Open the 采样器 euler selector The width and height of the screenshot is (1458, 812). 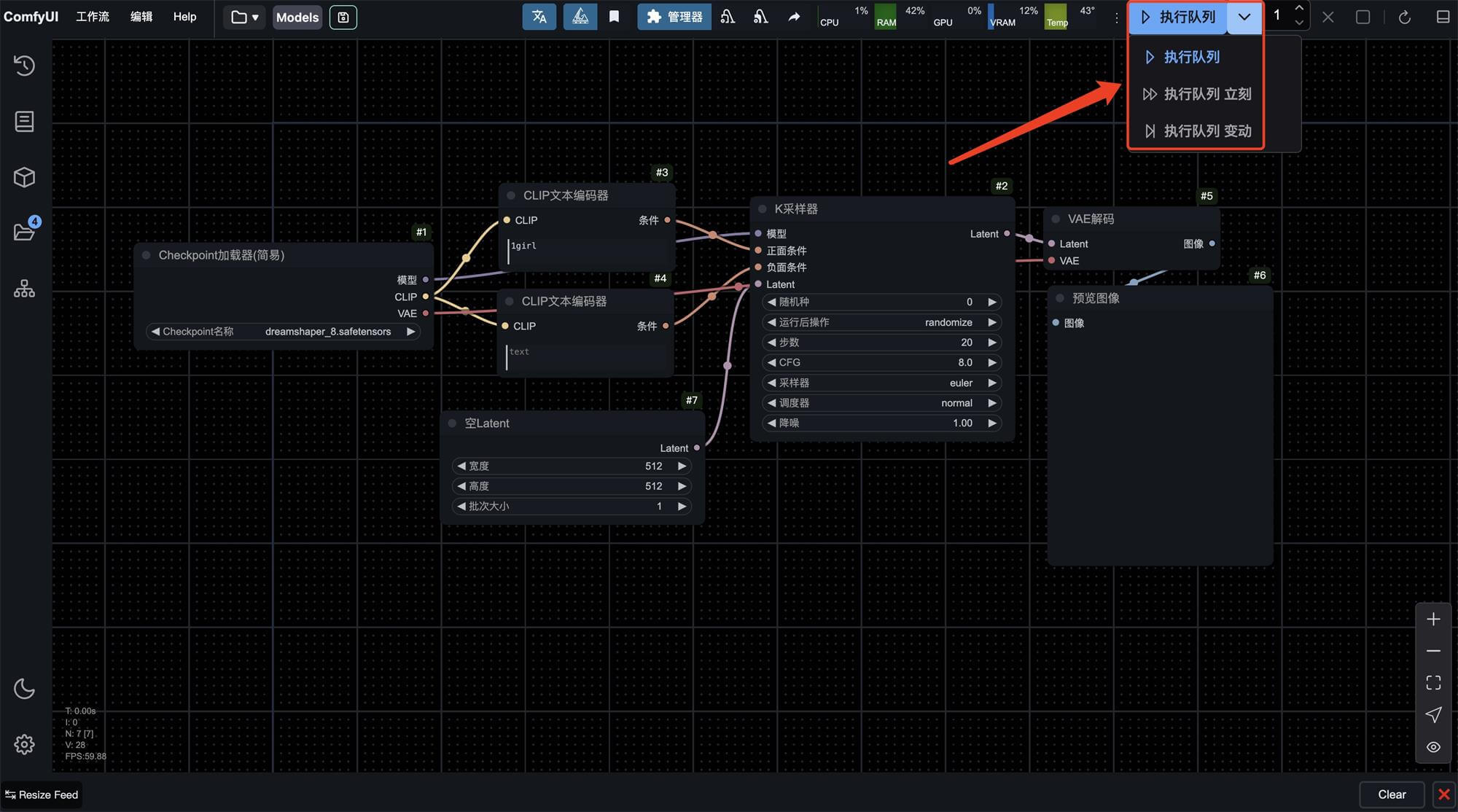[x=882, y=383]
